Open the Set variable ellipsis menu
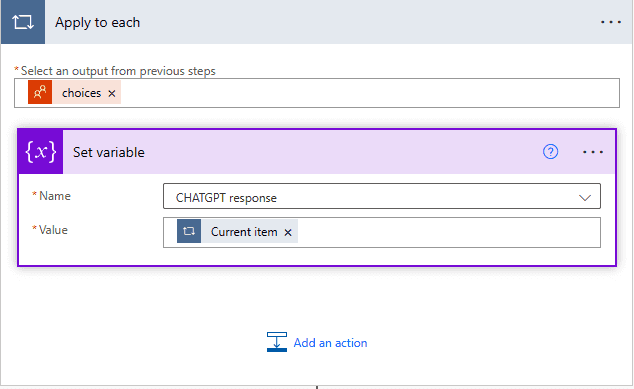 coord(593,152)
